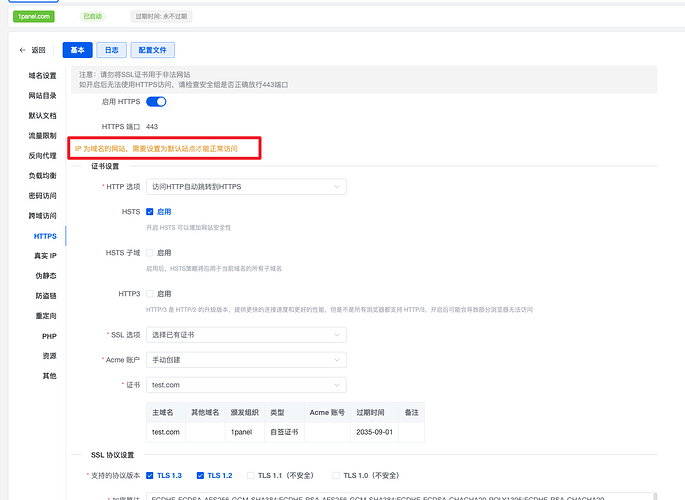Open 反向代理 in the sidebar
This screenshot has width=685, height=500.
[42, 156]
